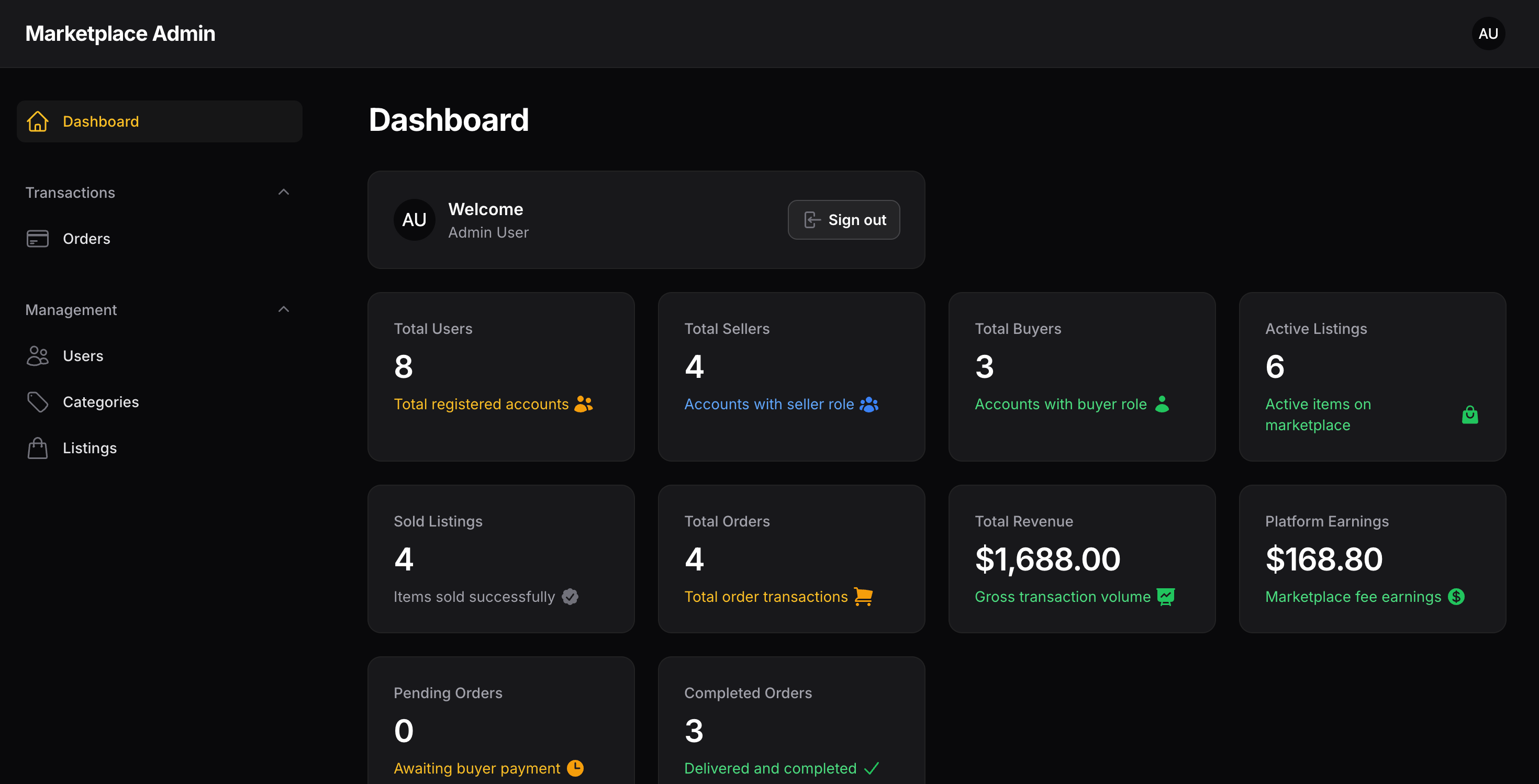Click the orange clock icon in Pending Orders card
The width and height of the screenshot is (1539, 784).
point(575,768)
